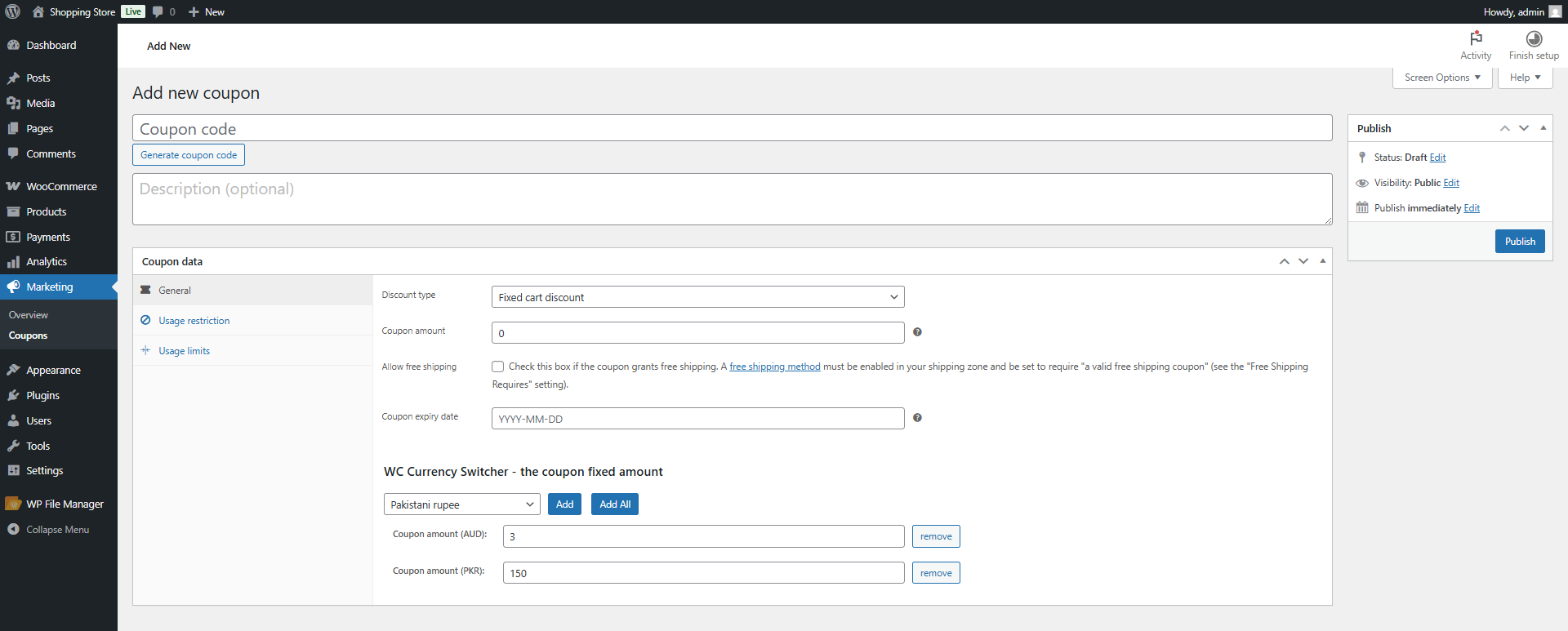The image size is (1568, 631).
Task: Remove the PKR coupon amount
Action: pos(936,573)
